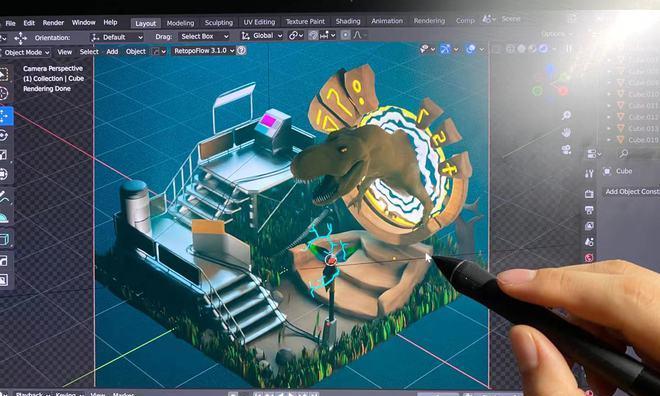Open the Global transform orientation dropdown

pyautogui.click(x=261, y=36)
